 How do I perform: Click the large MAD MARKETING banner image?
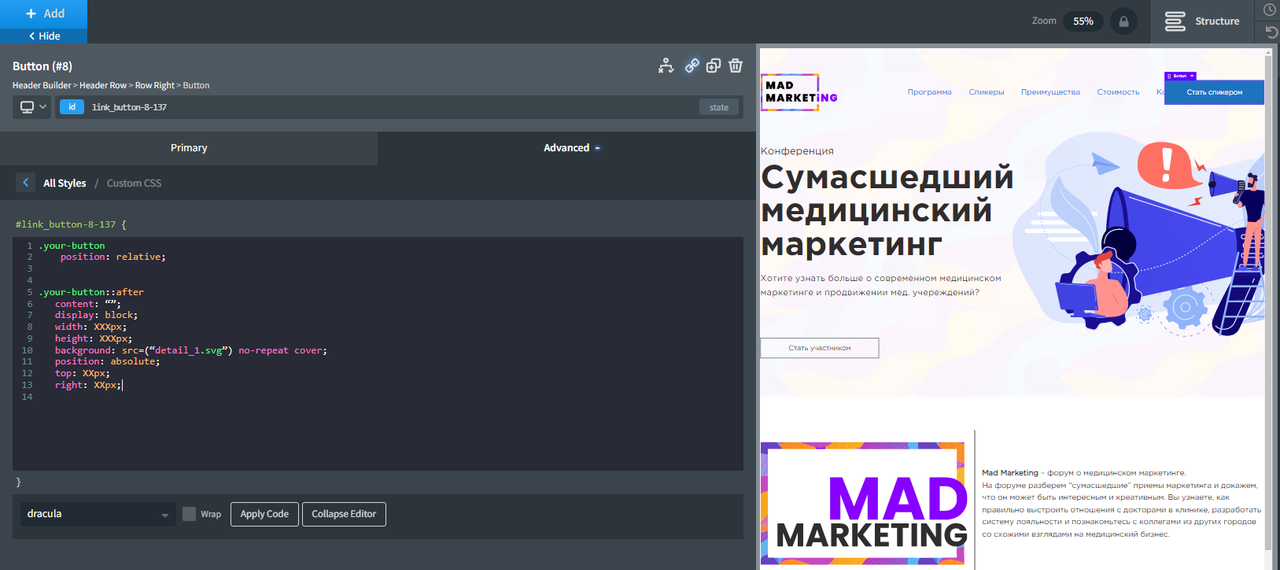(x=863, y=503)
